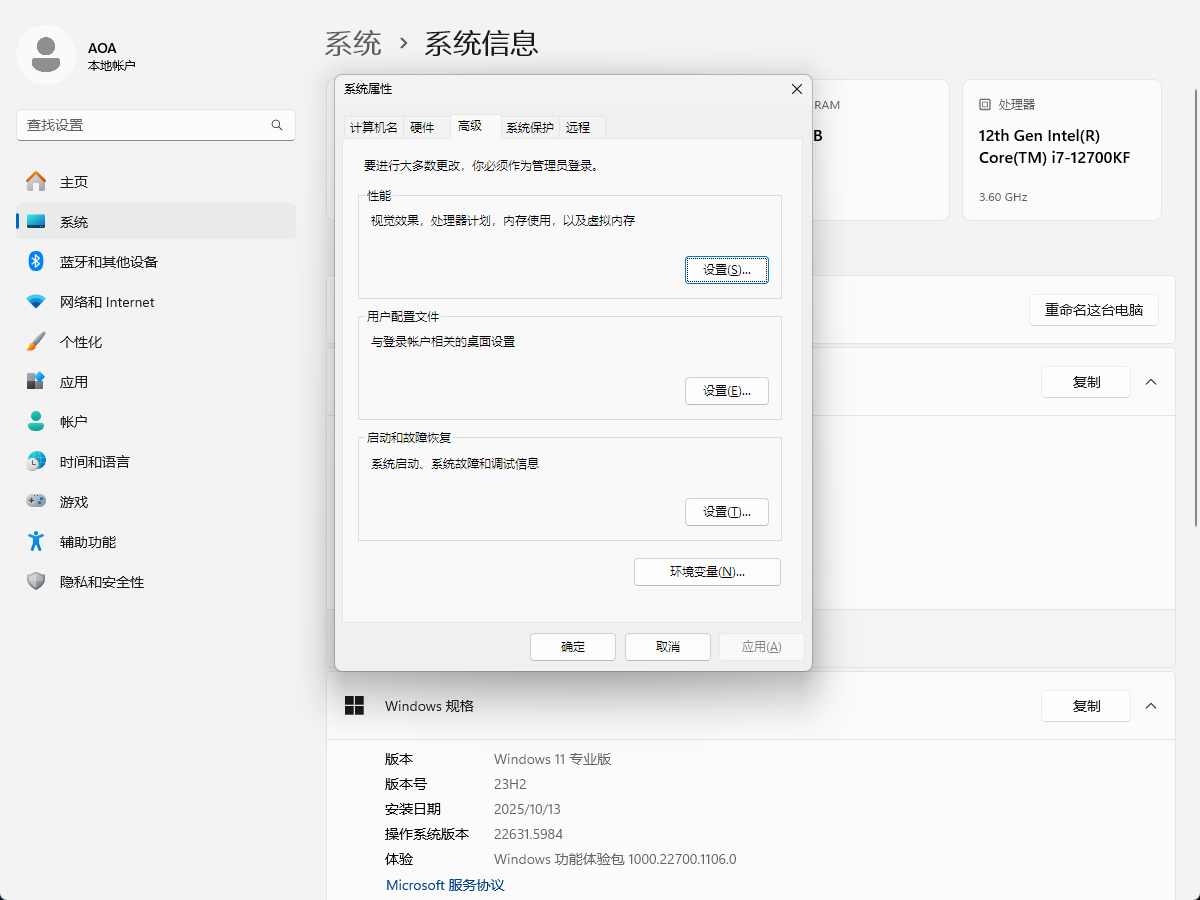Click the 环境变量(N) button
This screenshot has height=900, width=1200.
point(707,572)
